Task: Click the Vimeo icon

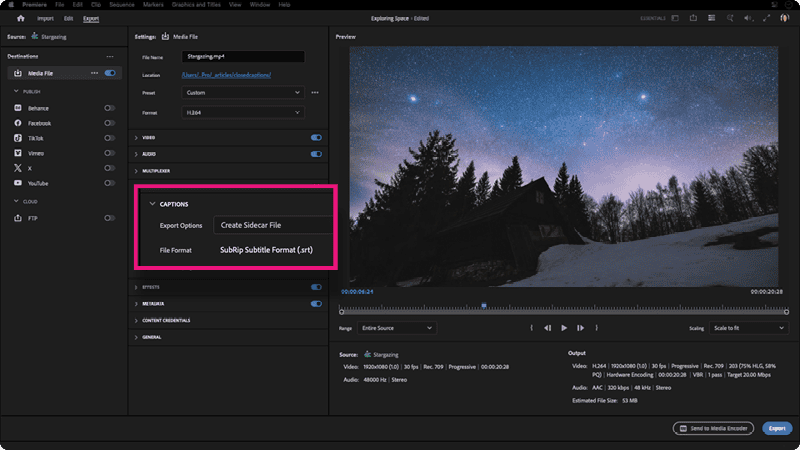Action: point(18,153)
